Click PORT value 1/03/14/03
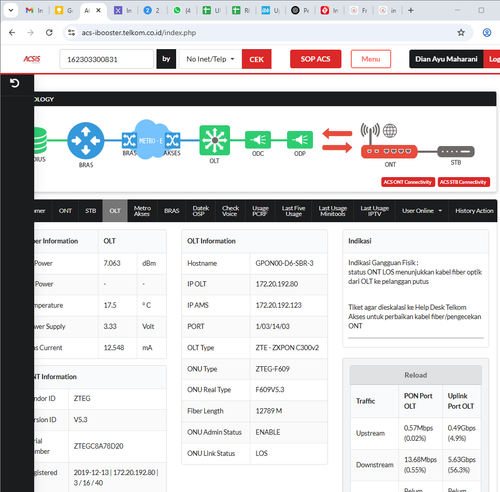The image size is (500, 492). pos(272,326)
